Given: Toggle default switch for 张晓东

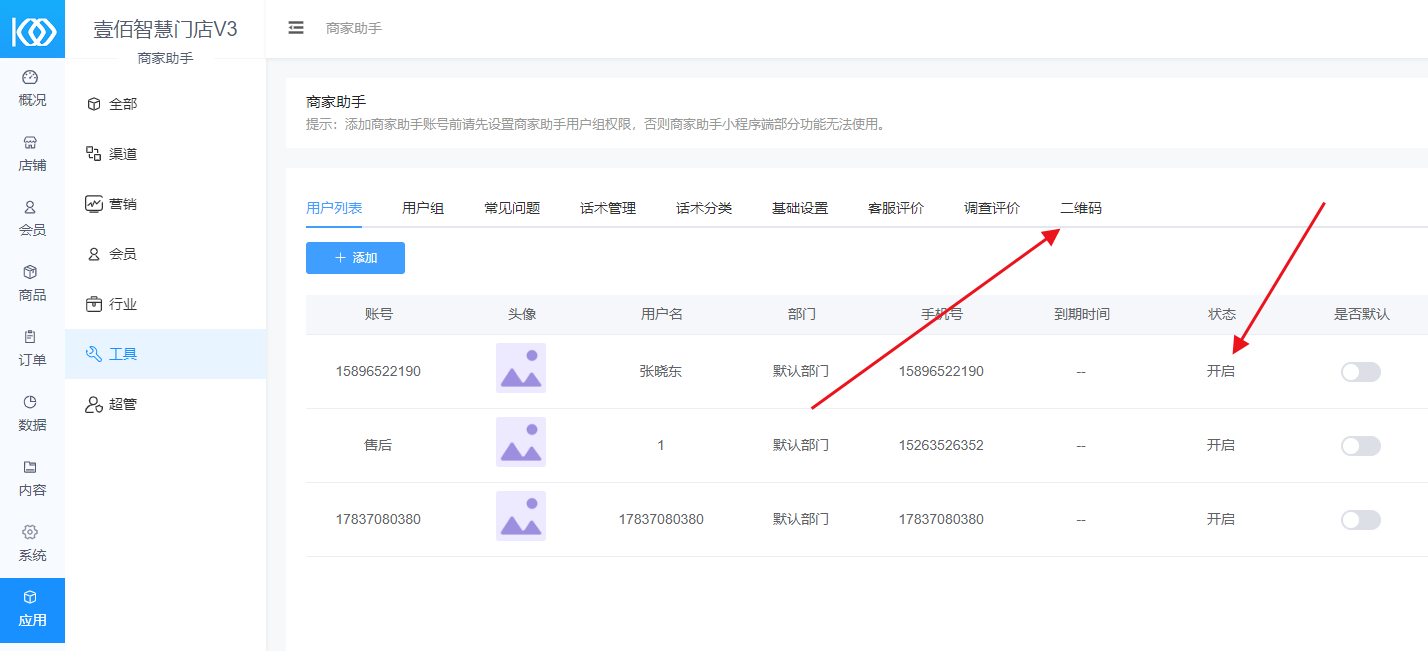Looking at the screenshot, I should (1361, 372).
